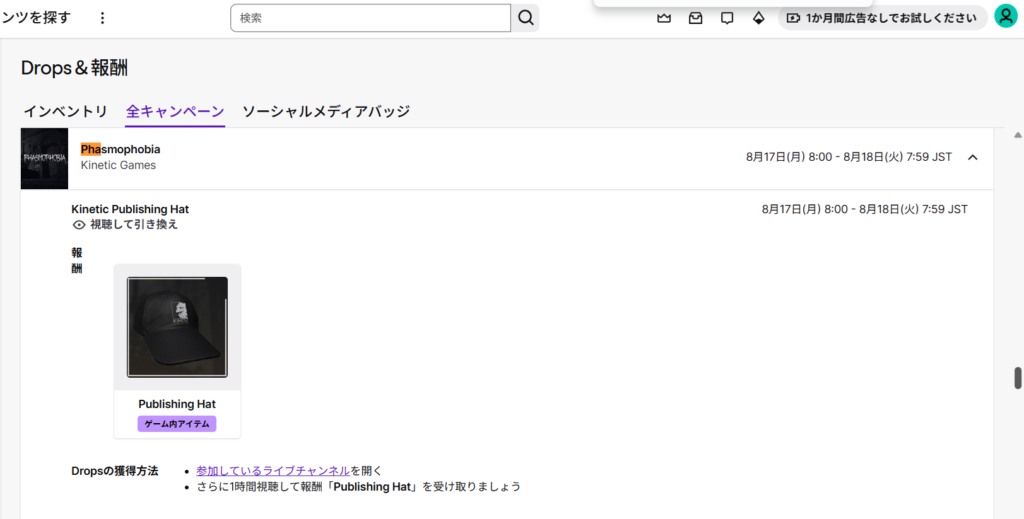The image size is (1024, 519).
Task: Click the search magnifier button
Action: click(526, 18)
